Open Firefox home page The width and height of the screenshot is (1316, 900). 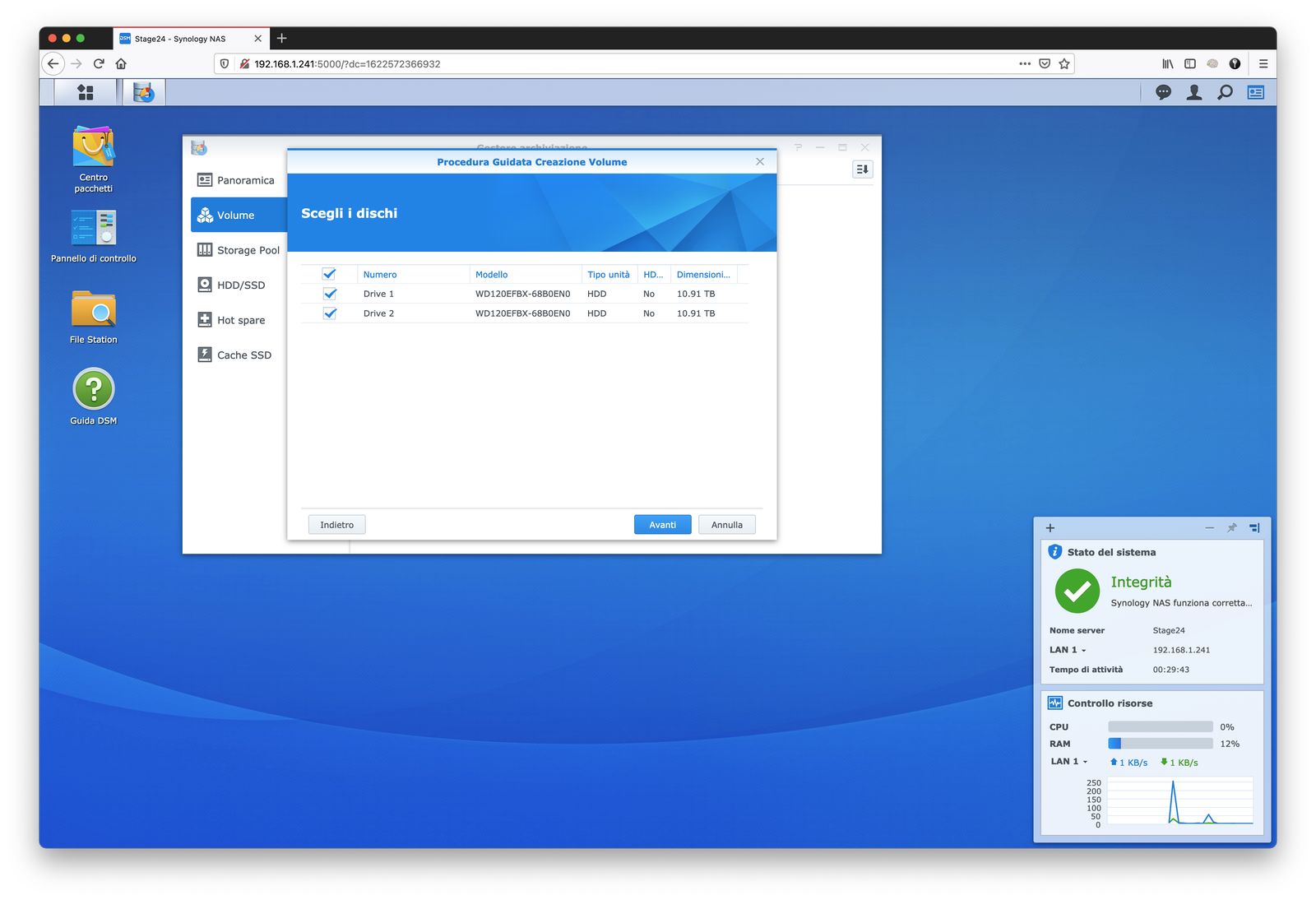point(121,63)
